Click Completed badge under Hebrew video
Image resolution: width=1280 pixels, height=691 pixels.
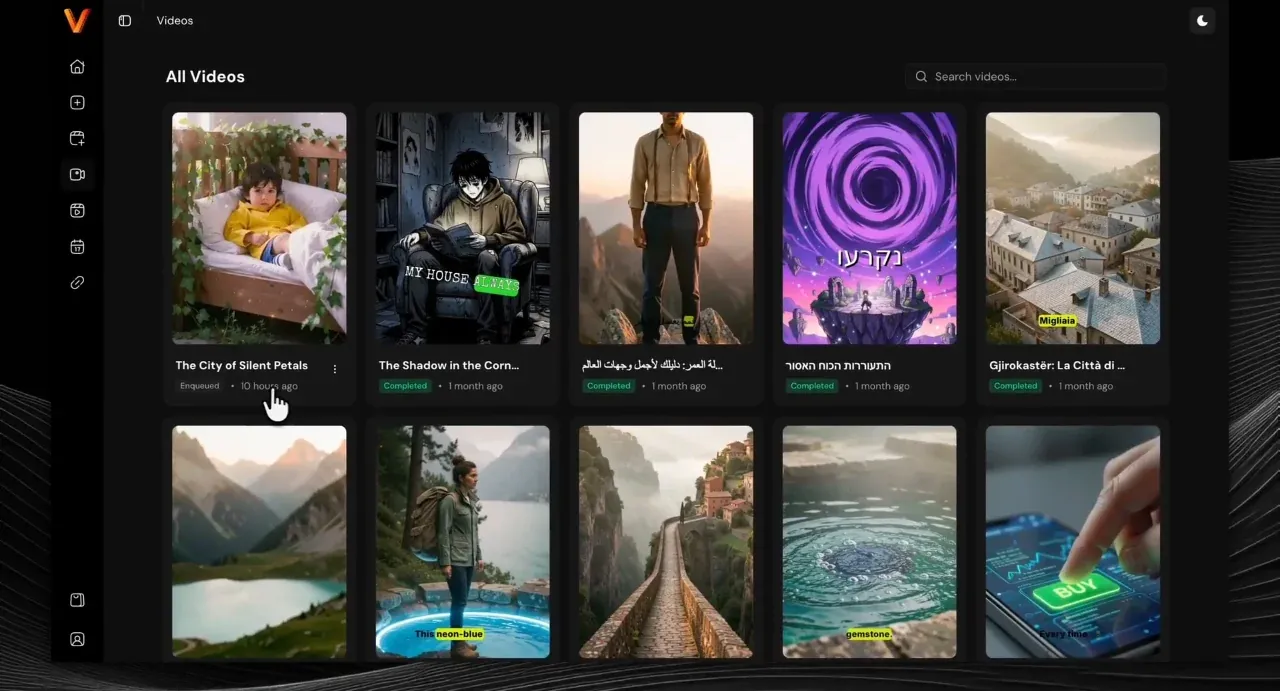click(x=812, y=386)
